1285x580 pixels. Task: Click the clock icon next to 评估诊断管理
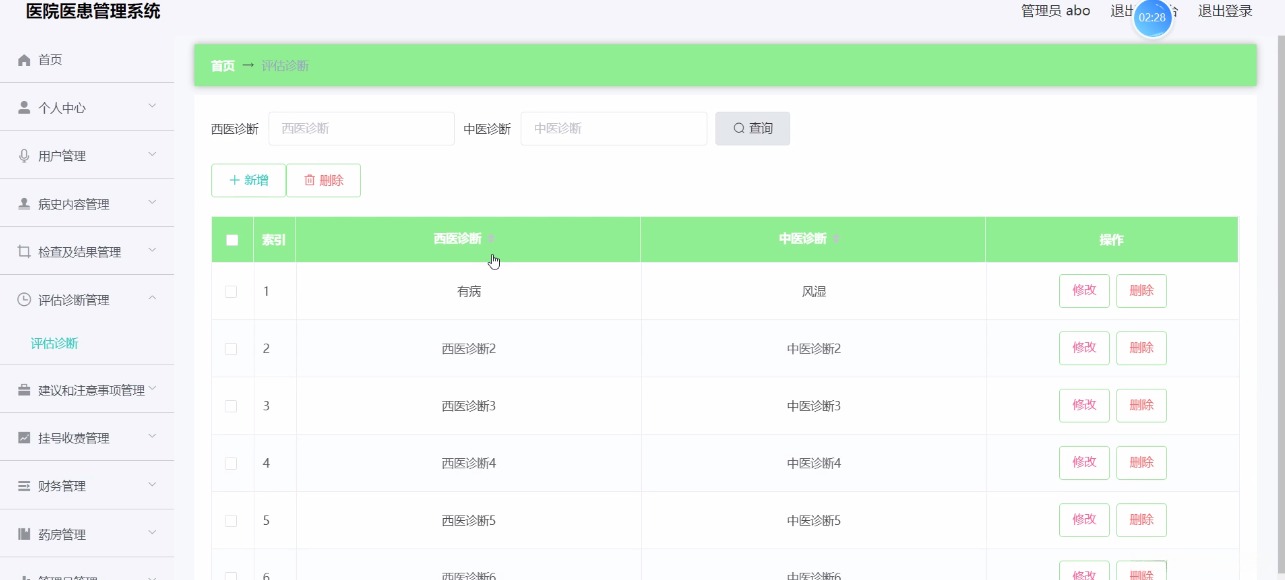(22, 299)
